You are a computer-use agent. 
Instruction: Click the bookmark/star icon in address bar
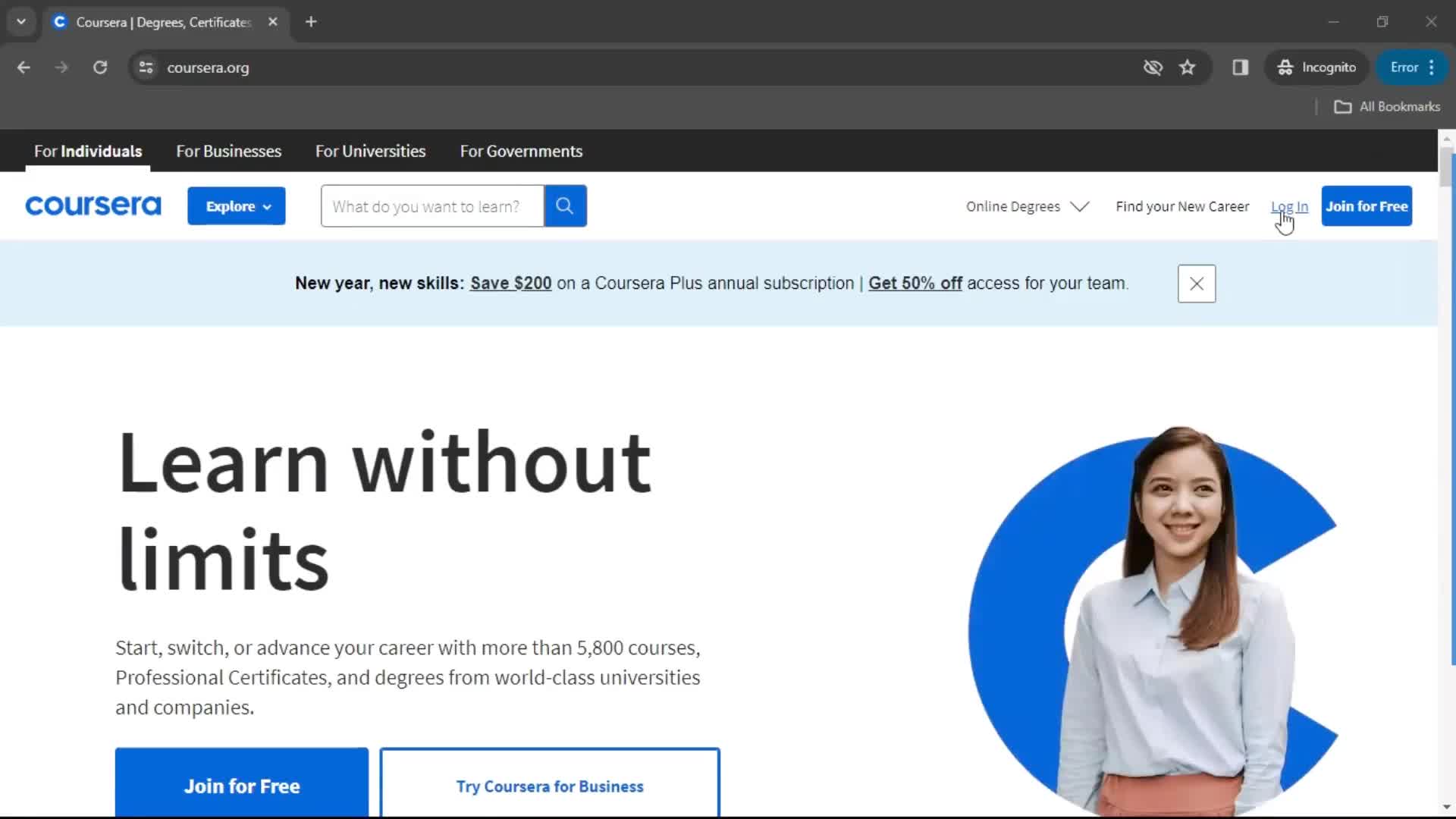pyautogui.click(x=1188, y=67)
